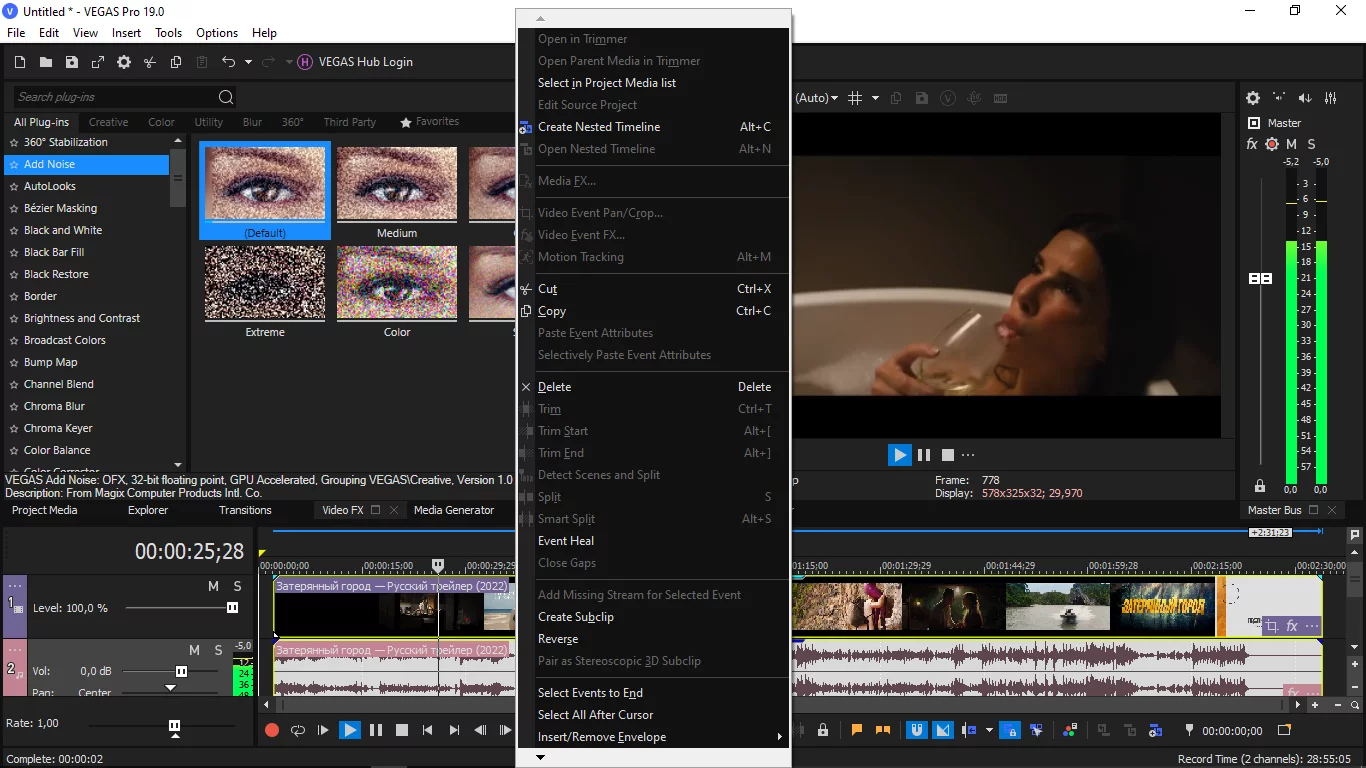Open the Media Generator tab
This screenshot has height=768, width=1366.
click(x=454, y=510)
